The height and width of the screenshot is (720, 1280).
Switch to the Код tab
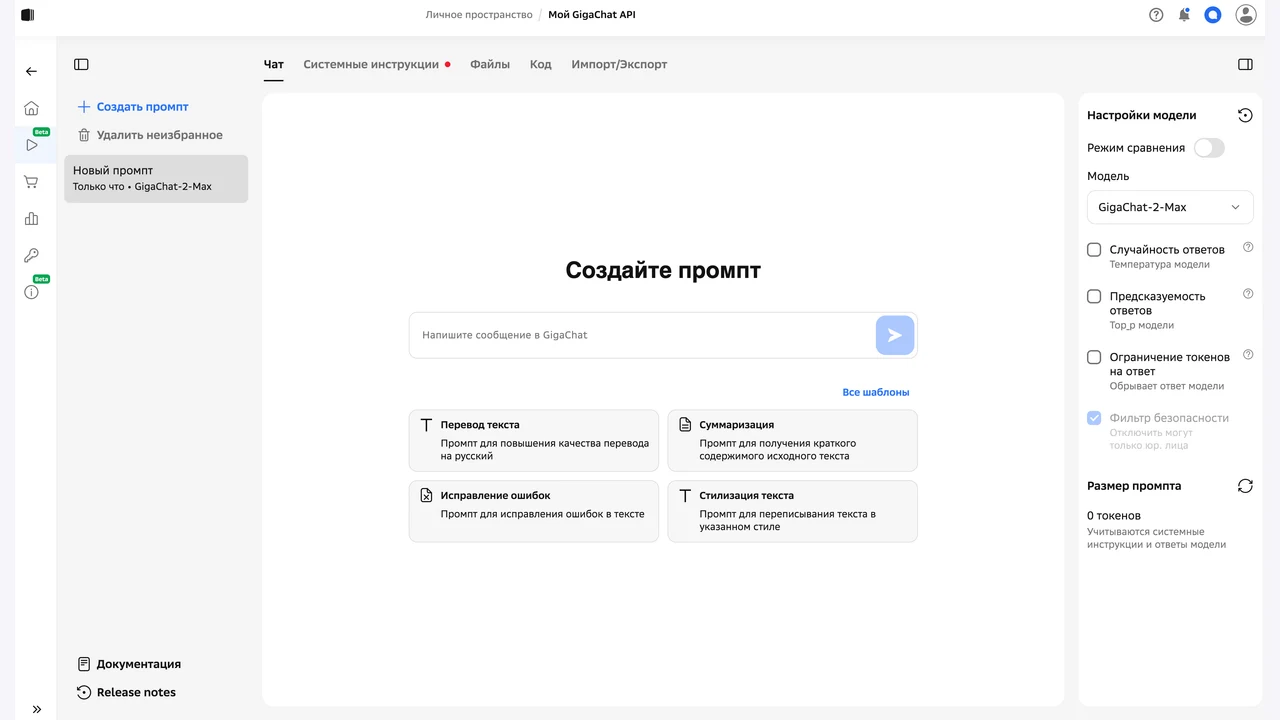coord(541,64)
